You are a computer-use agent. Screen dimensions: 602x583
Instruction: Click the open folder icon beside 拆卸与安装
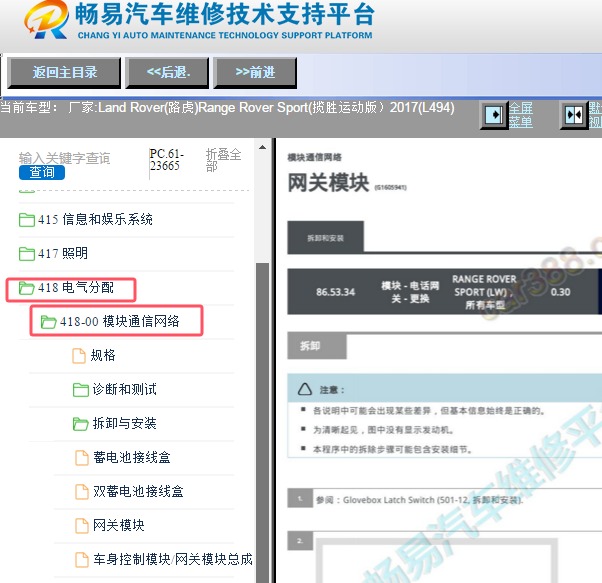[x=81, y=424]
